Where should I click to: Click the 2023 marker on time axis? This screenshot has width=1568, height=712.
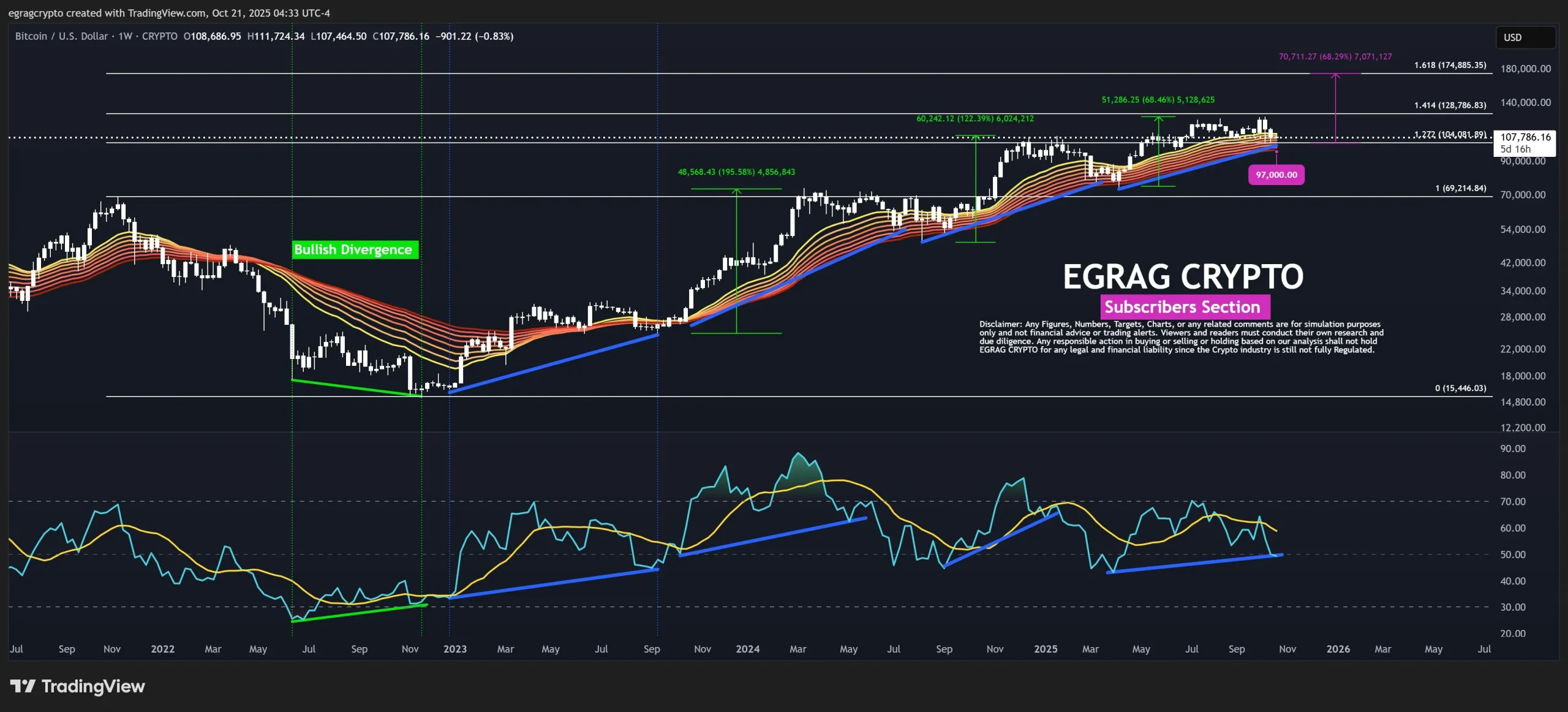click(454, 649)
